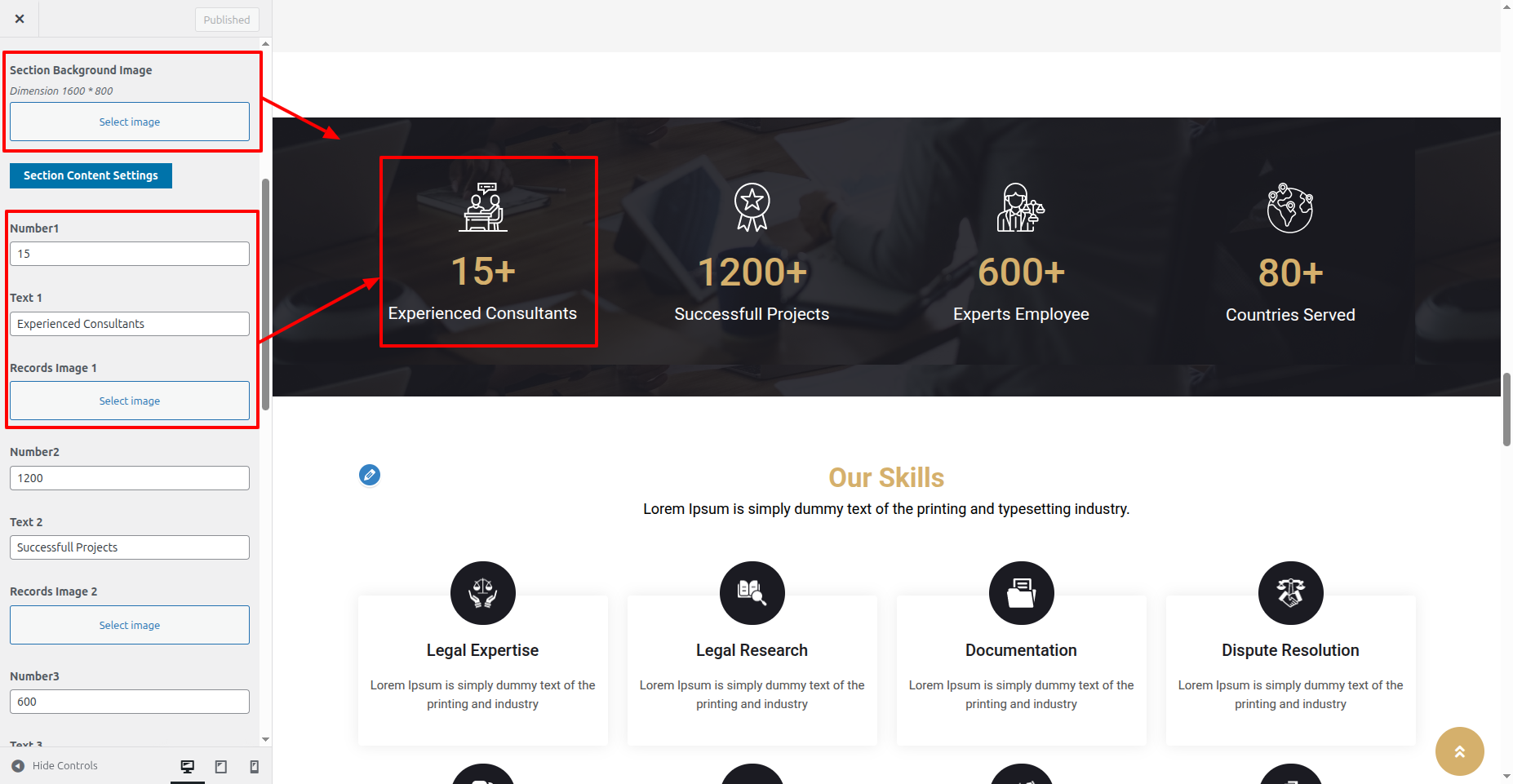
Task: Switch to mobile preview mode
Action: coord(255,766)
